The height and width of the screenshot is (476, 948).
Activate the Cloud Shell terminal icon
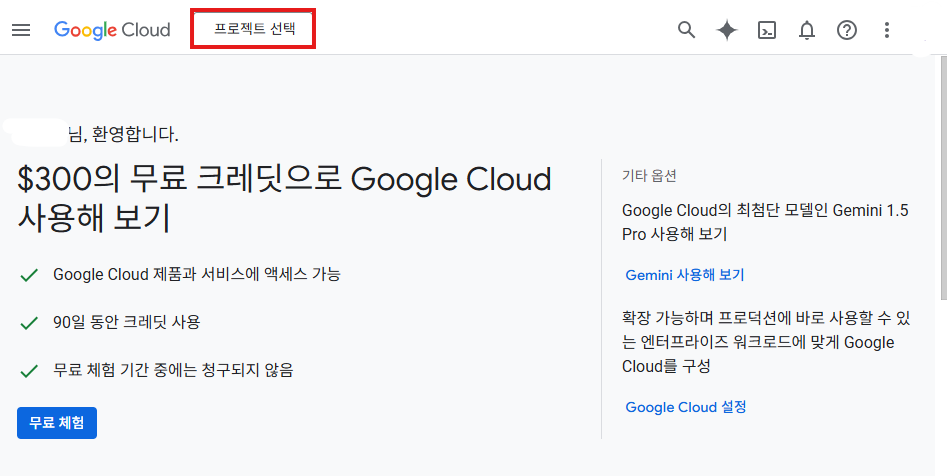coord(767,30)
